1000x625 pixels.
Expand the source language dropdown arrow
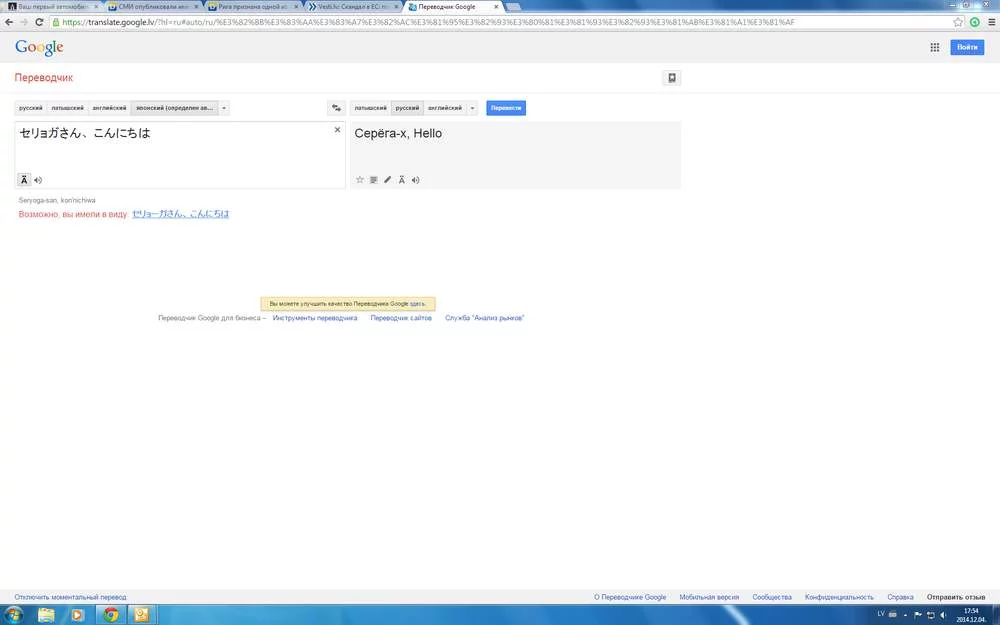tap(224, 108)
